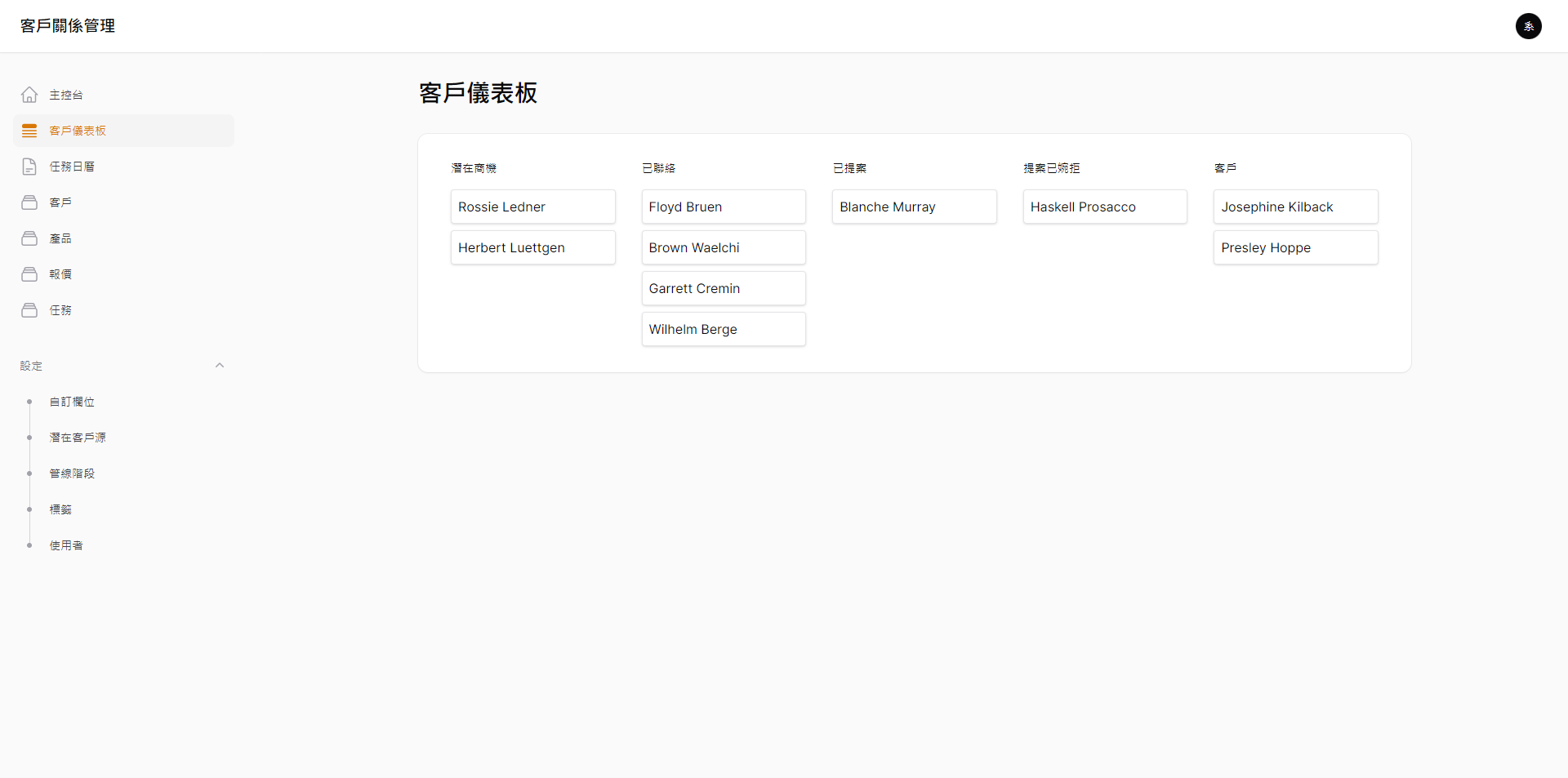
Task: Open the Blanche Murray card under 已提案
Action: pos(914,207)
